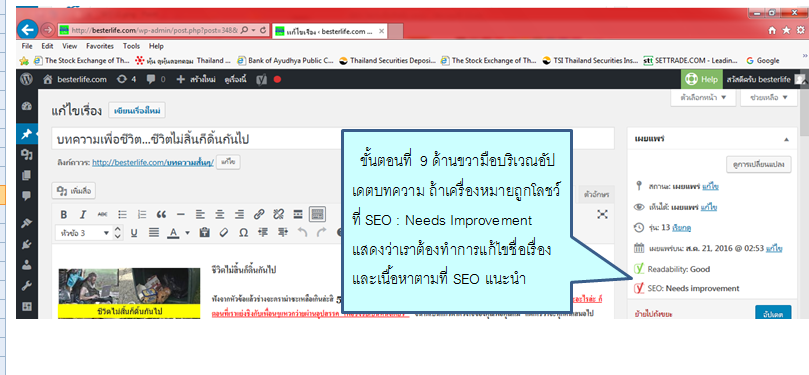Open the Help button in admin bar

click(x=701, y=79)
